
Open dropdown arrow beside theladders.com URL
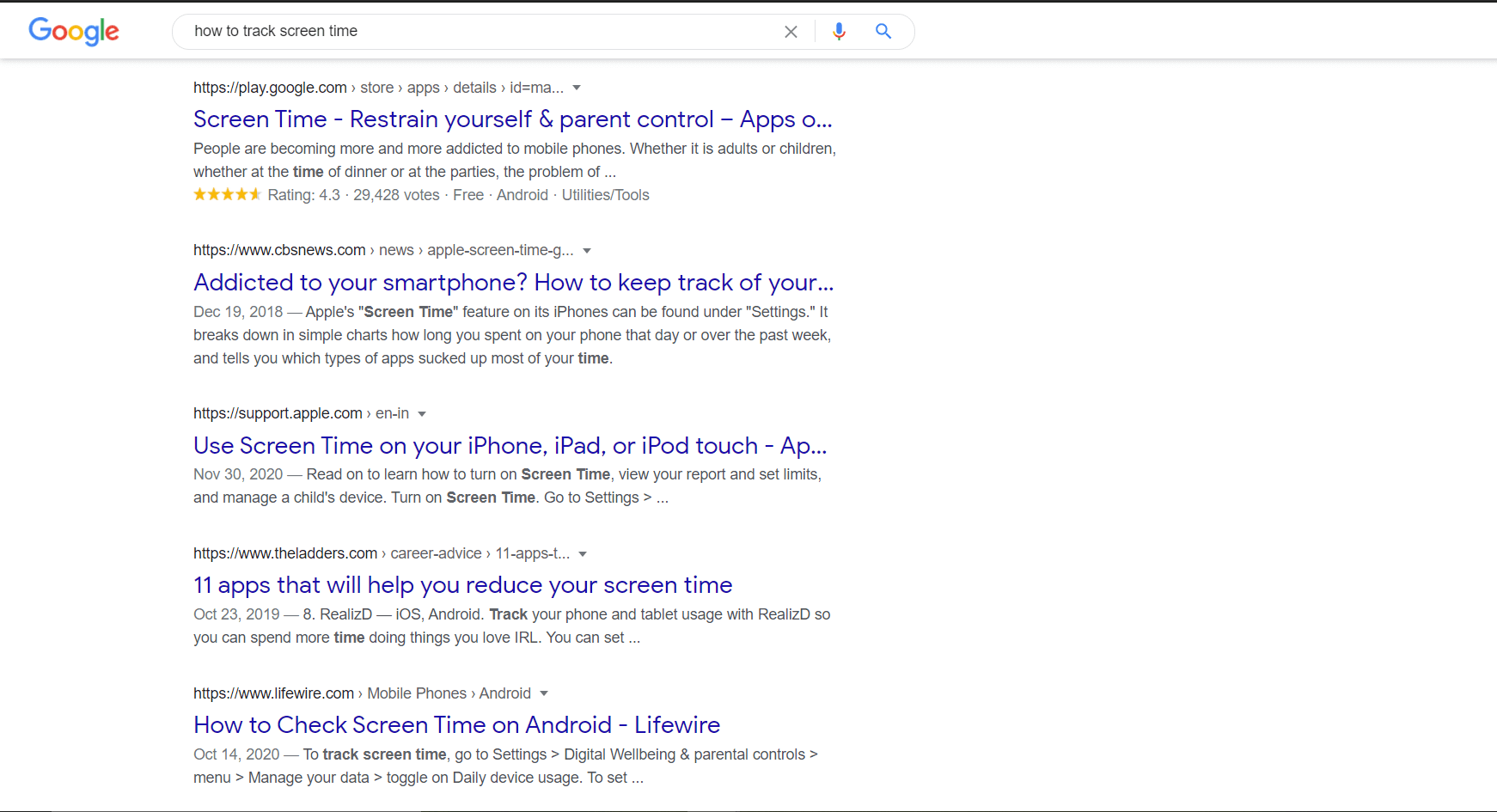(x=583, y=554)
